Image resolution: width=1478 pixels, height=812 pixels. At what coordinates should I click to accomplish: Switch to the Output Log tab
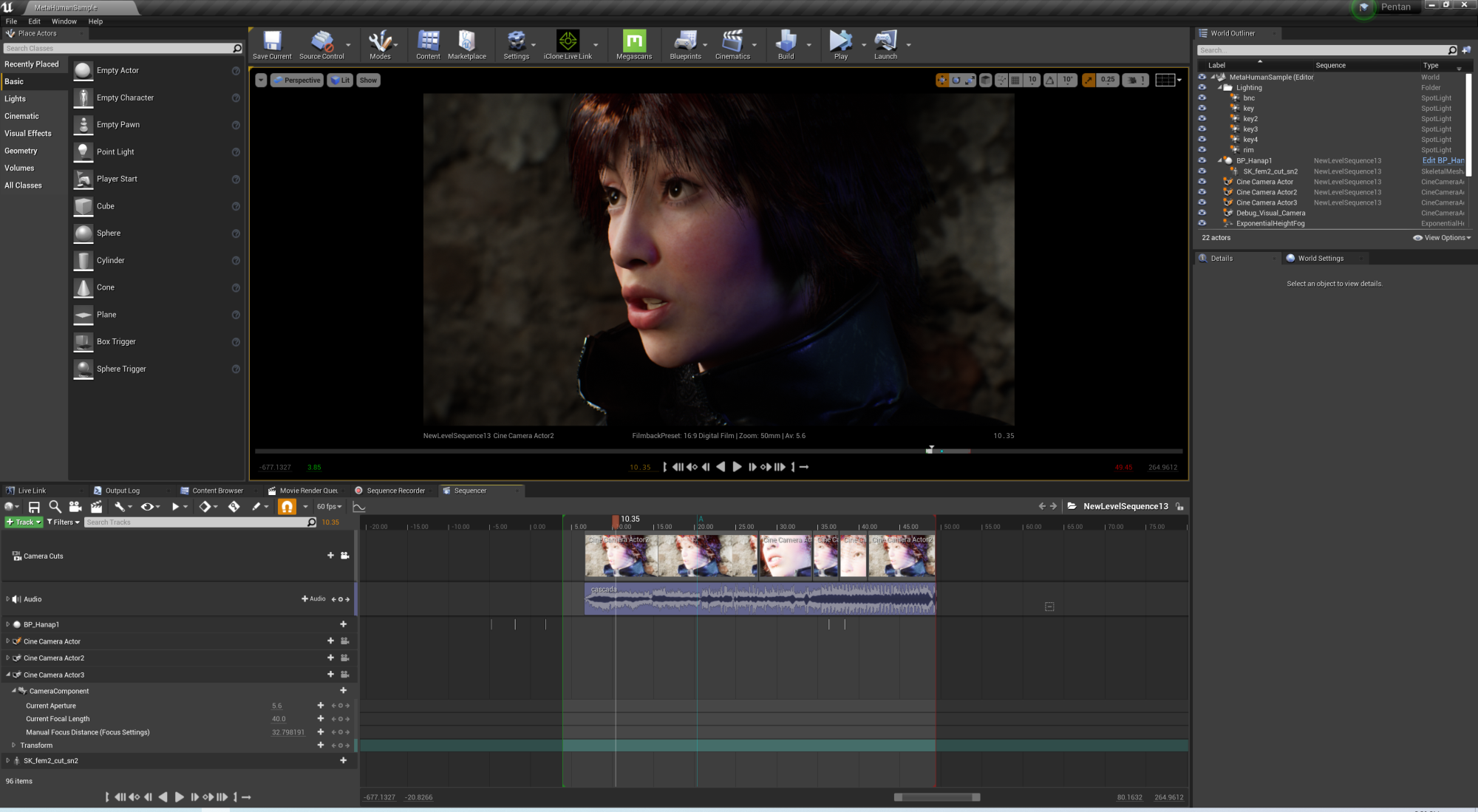pyautogui.click(x=122, y=491)
